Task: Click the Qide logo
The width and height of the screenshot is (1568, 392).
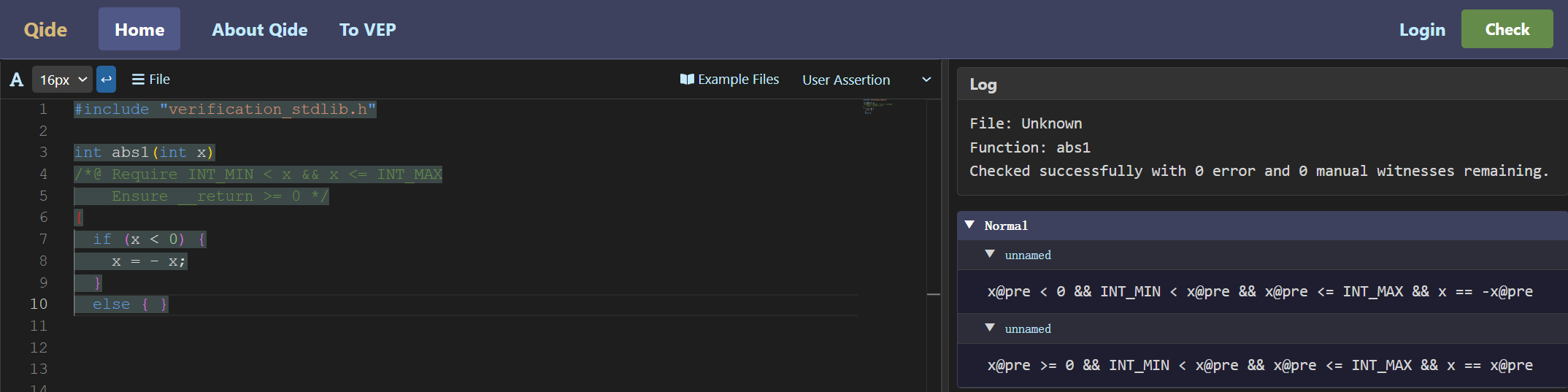Action: [45, 30]
